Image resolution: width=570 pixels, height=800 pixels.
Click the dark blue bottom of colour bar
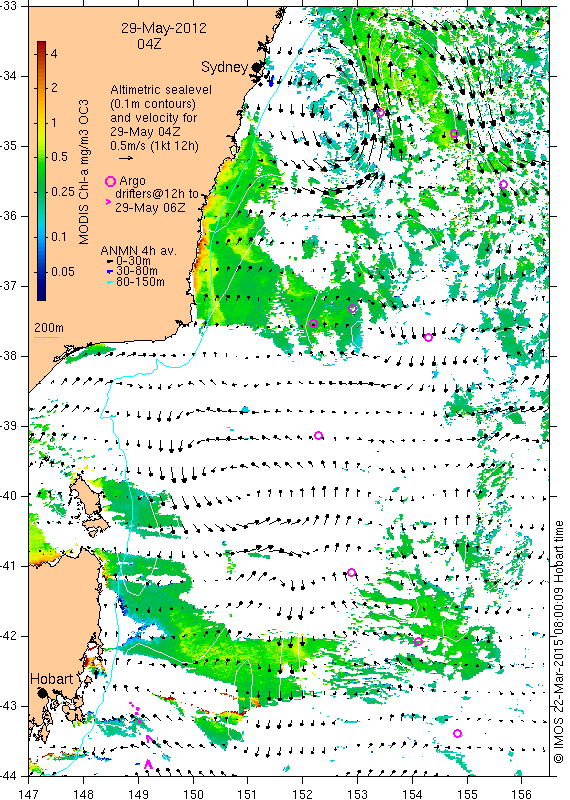42,296
